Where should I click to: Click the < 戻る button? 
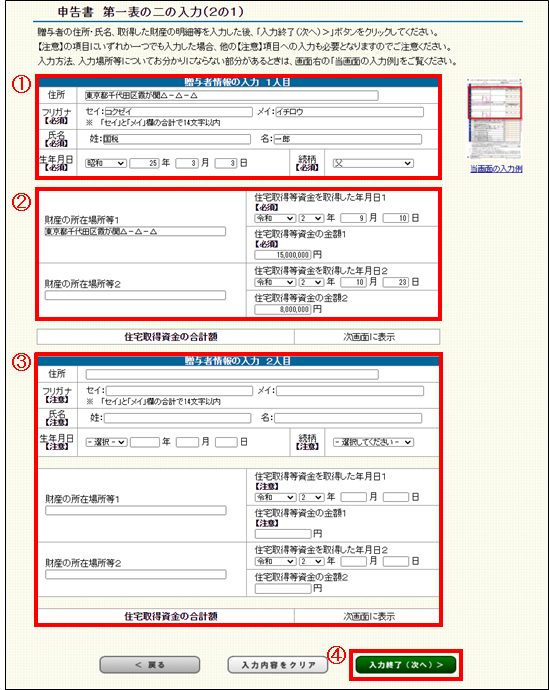(x=150, y=664)
